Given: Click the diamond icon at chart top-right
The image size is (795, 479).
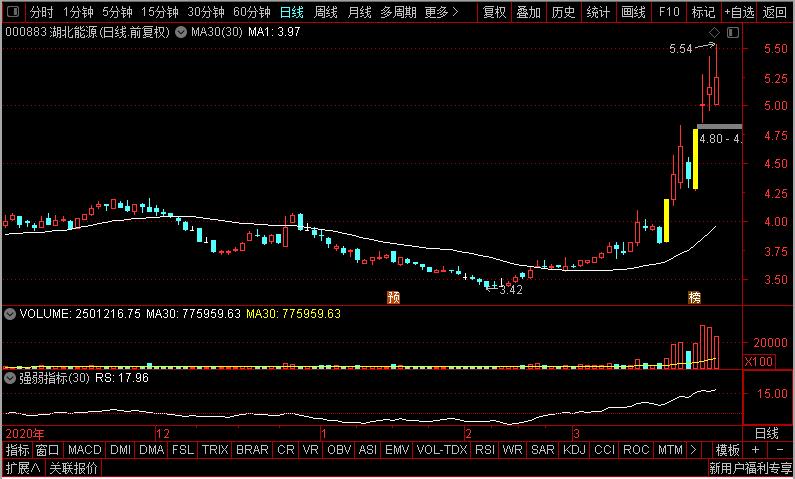Looking at the screenshot, I should 714,33.
